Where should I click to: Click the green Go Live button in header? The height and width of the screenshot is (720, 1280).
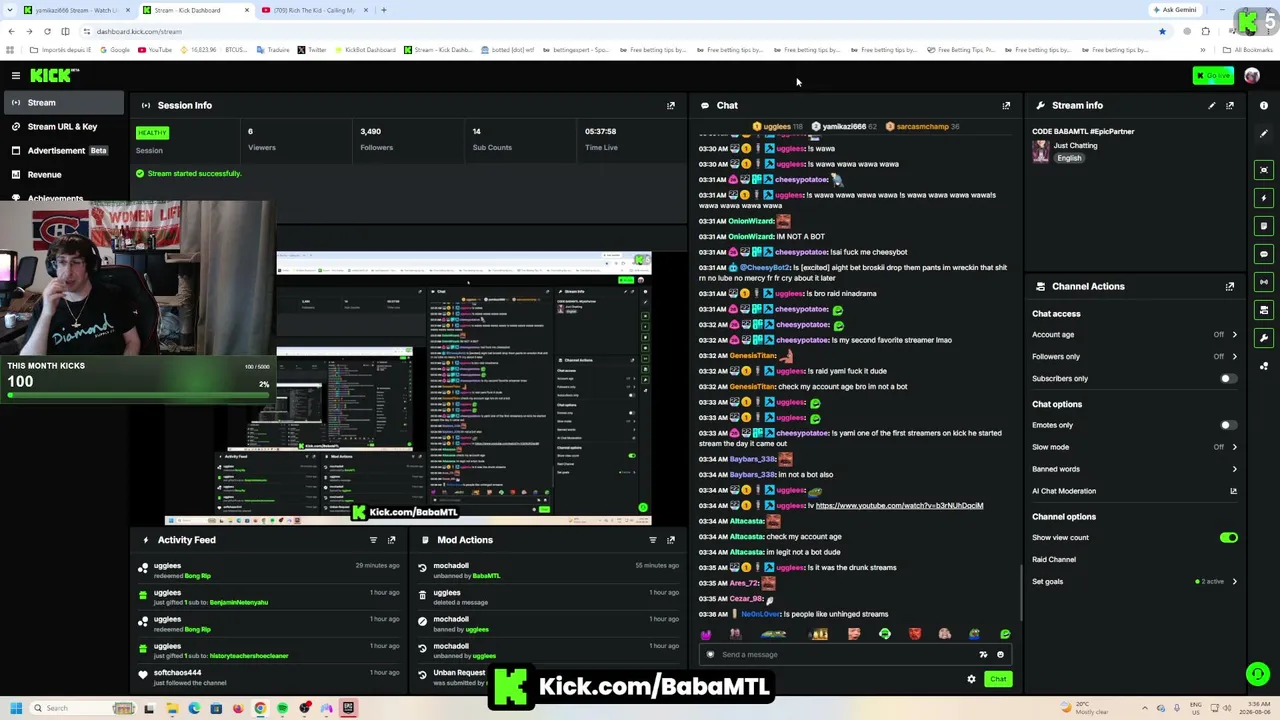pyautogui.click(x=1213, y=75)
